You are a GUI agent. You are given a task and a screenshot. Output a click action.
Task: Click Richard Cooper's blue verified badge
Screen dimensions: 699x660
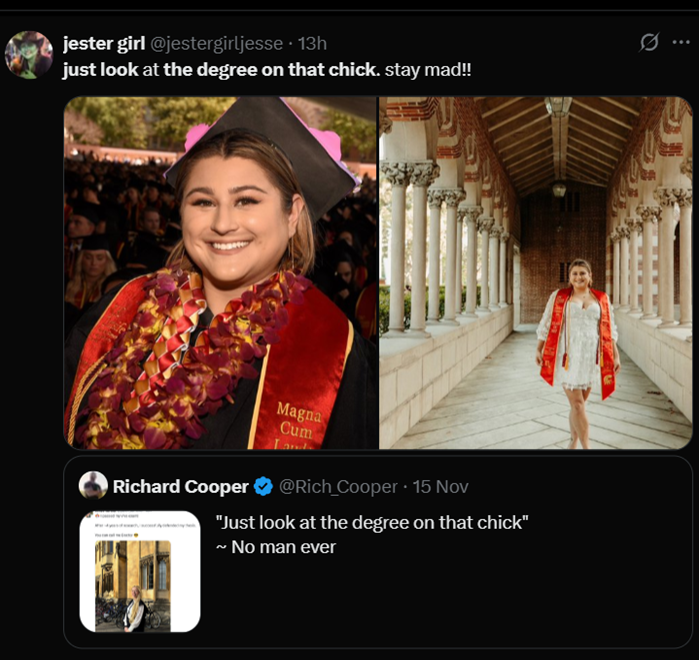click(263, 487)
